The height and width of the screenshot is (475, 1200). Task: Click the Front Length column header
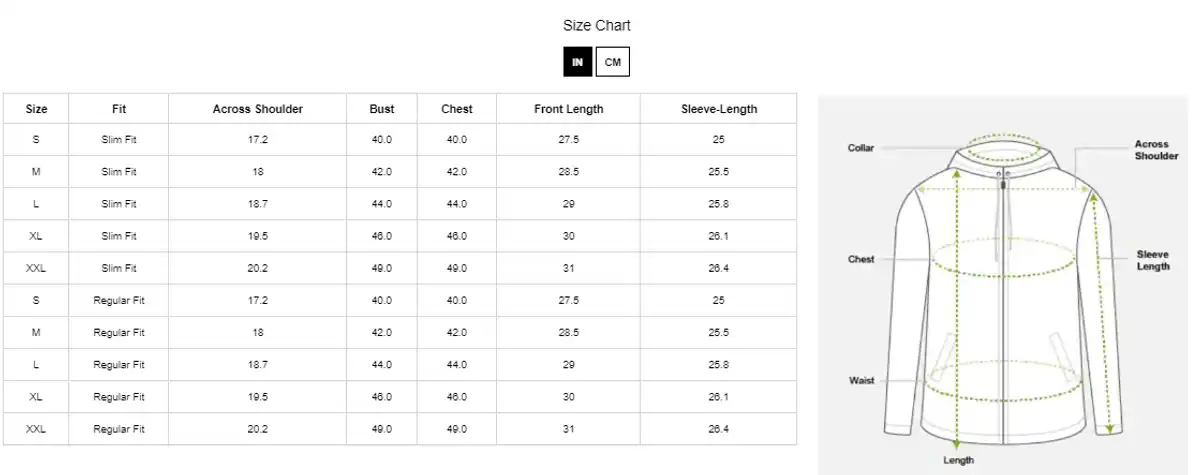568,109
